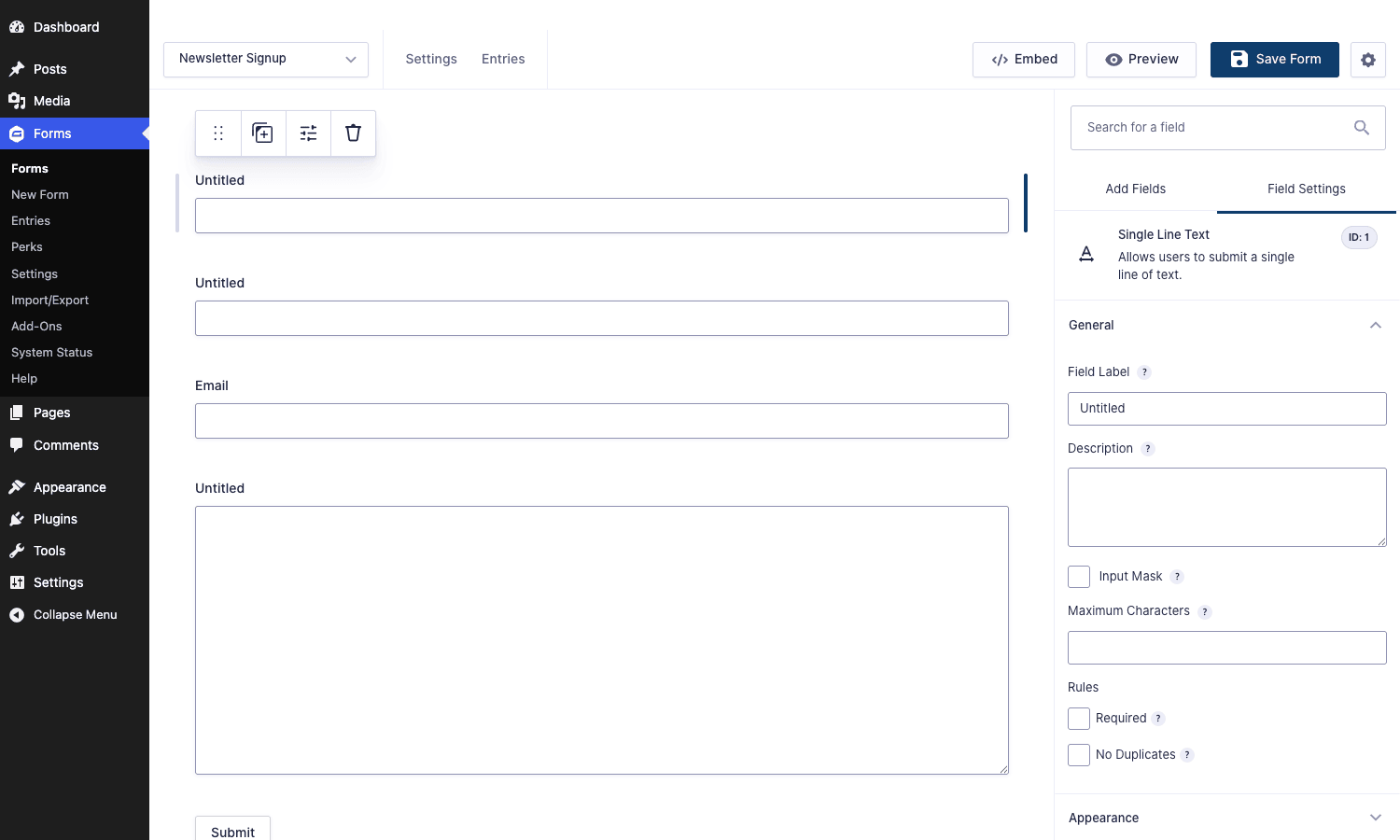
Task: Click the WordPress Settings sidebar icon
Action: pos(17,582)
